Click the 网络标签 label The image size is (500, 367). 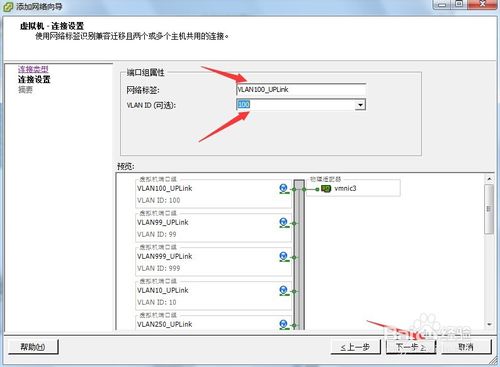point(143,90)
